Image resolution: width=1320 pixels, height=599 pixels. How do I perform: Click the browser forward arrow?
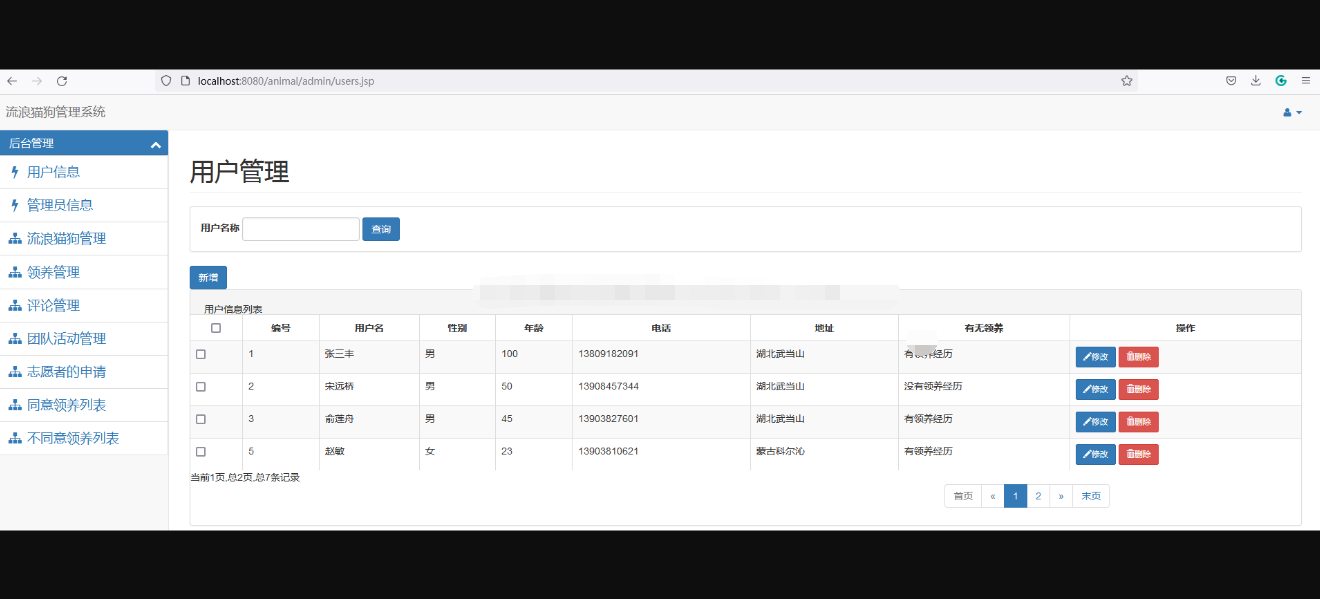point(37,81)
